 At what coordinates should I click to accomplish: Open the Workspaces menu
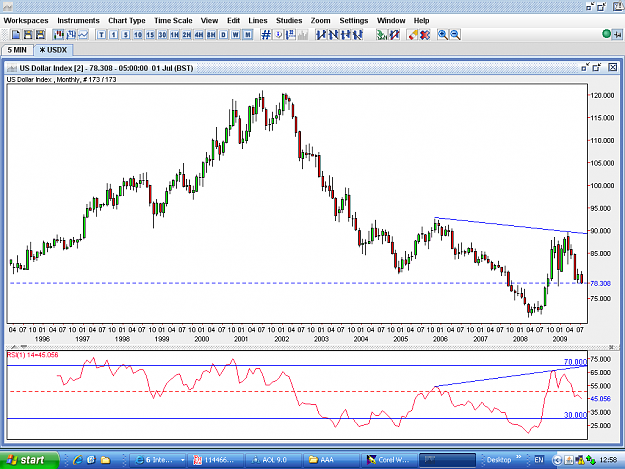(26, 21)
